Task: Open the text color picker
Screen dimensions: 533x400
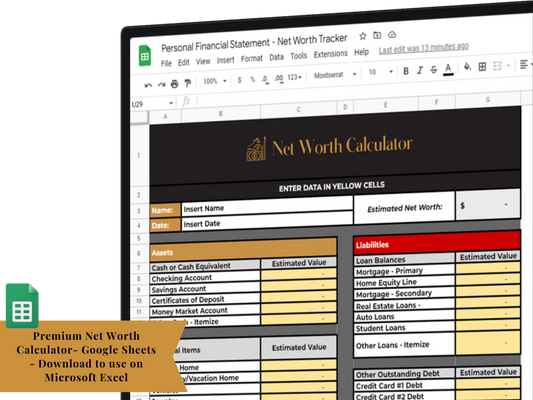Action: 448,69
